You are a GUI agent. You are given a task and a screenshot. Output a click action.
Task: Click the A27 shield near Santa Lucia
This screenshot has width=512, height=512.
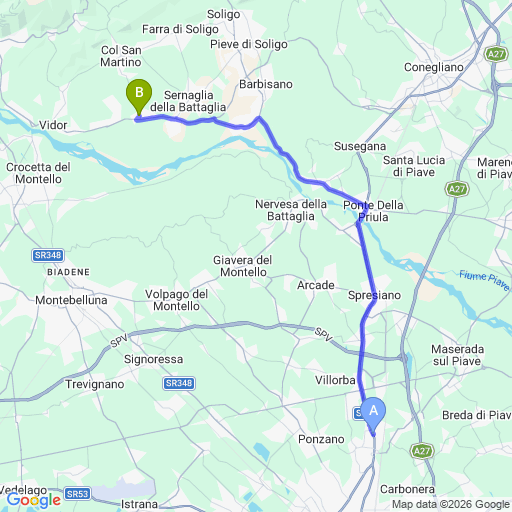pyautogui.click(x=457, y=189)
